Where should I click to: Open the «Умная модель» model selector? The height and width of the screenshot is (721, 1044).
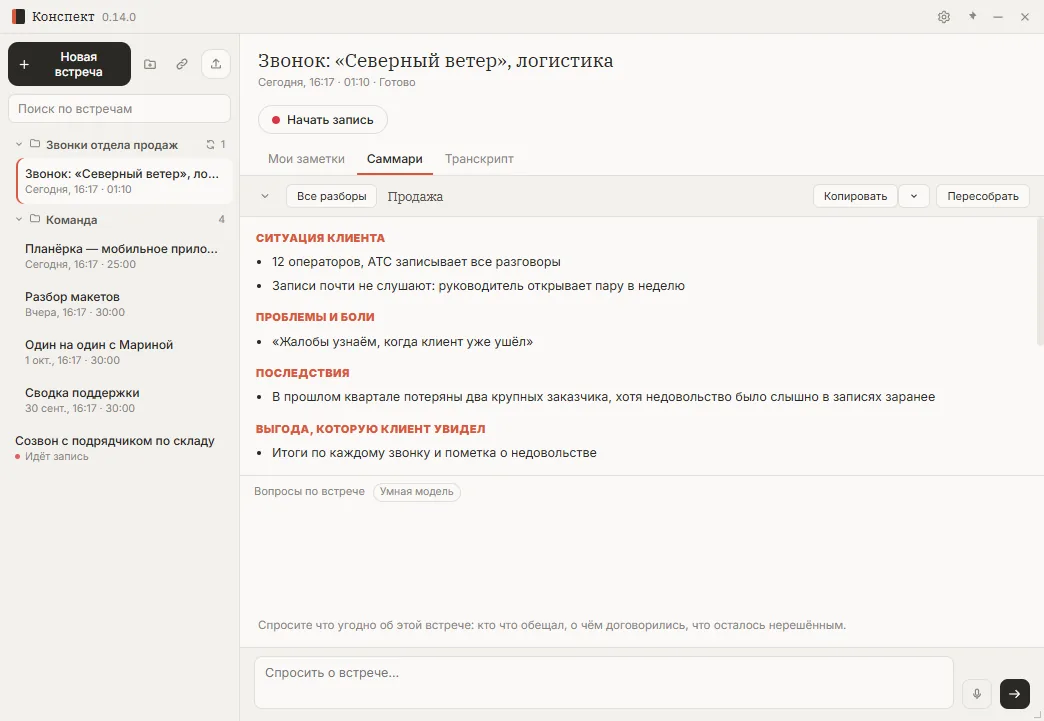(417, 492)
